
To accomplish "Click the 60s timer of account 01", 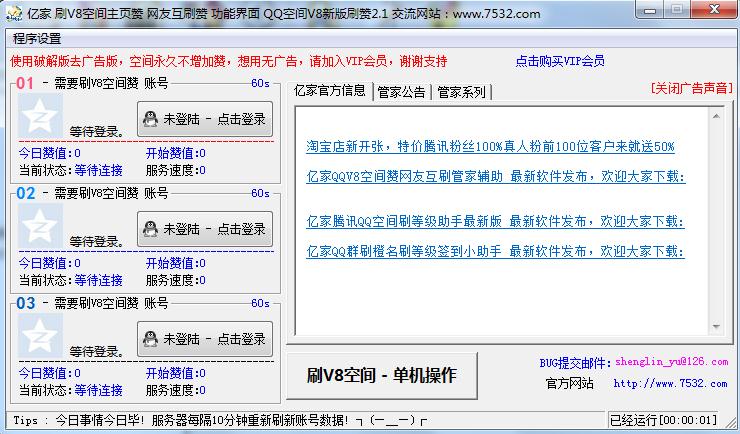I will coord(260,83).
